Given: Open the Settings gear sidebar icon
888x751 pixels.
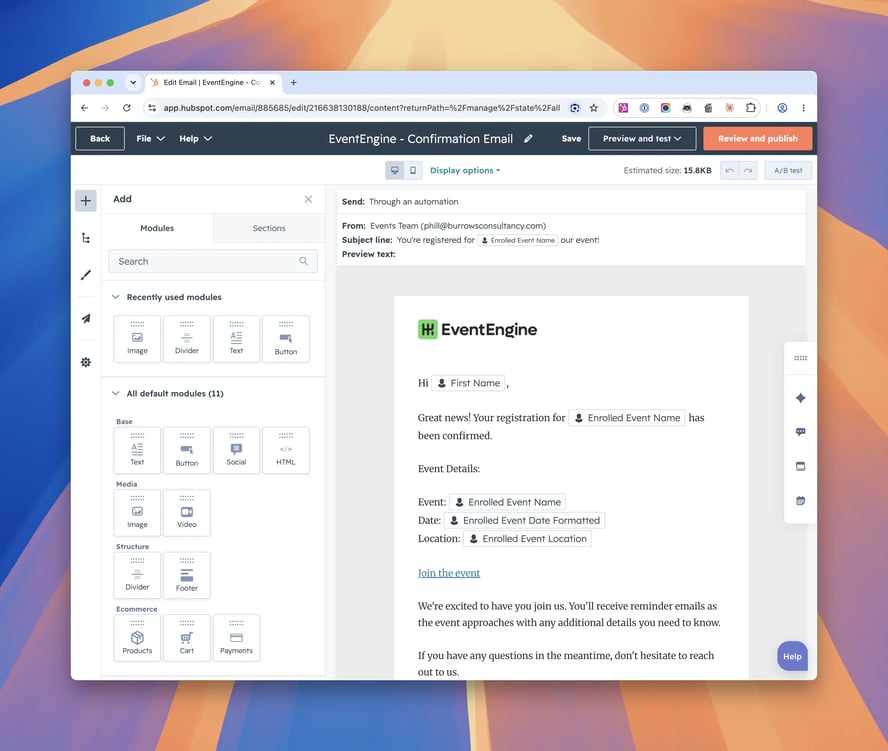Looking at the screenshot, I should 86,362.
